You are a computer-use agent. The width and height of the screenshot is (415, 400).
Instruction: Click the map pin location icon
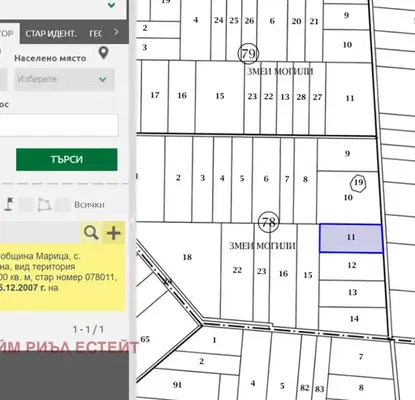click(104, 53)
